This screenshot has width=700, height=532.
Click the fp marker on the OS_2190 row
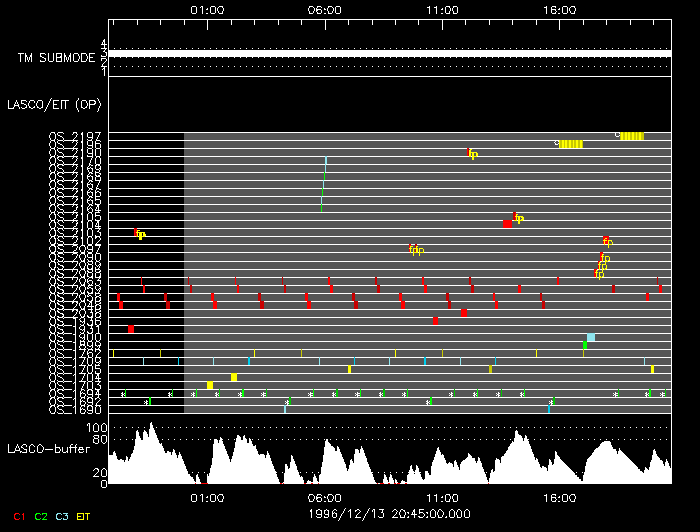click(x=473, y=153)
